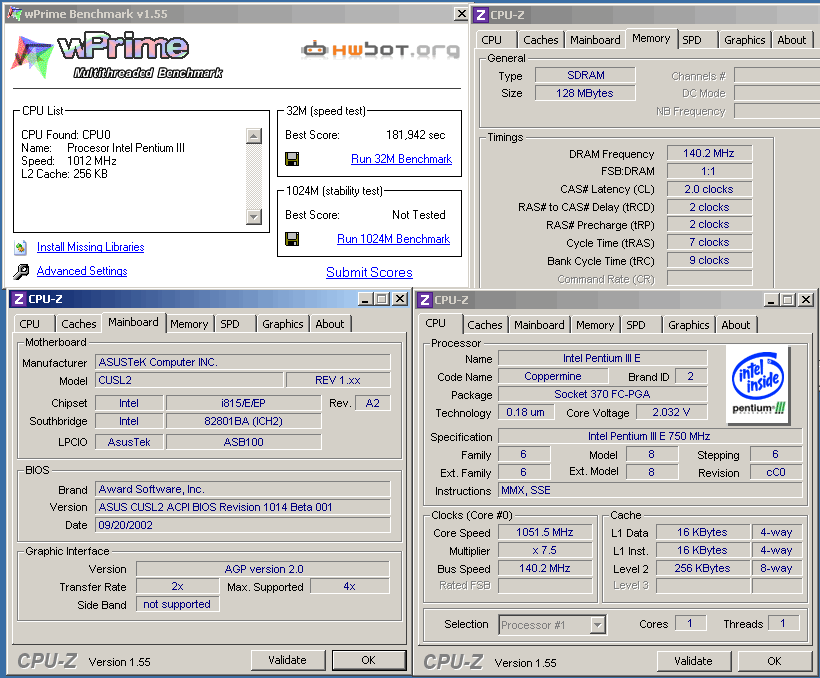Maximize the Mainboard CPU-Z window
The height and width of the screenshot is (678, 820).
(382, 299)
